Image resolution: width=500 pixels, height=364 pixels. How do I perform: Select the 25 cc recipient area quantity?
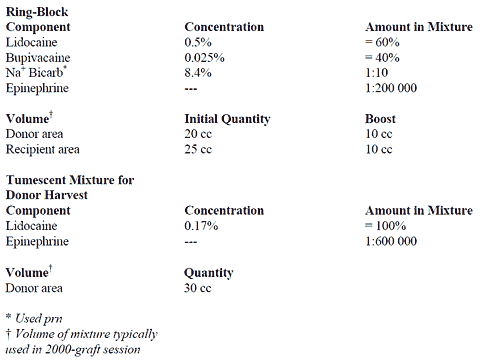coord(198,149)
